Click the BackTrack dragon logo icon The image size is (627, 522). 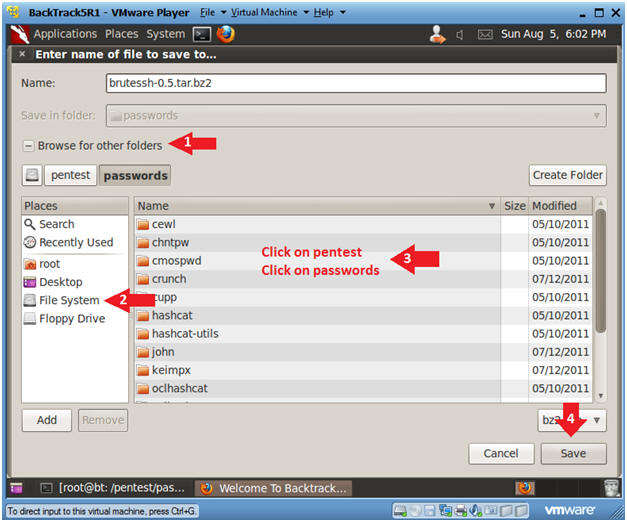point(20,34)
